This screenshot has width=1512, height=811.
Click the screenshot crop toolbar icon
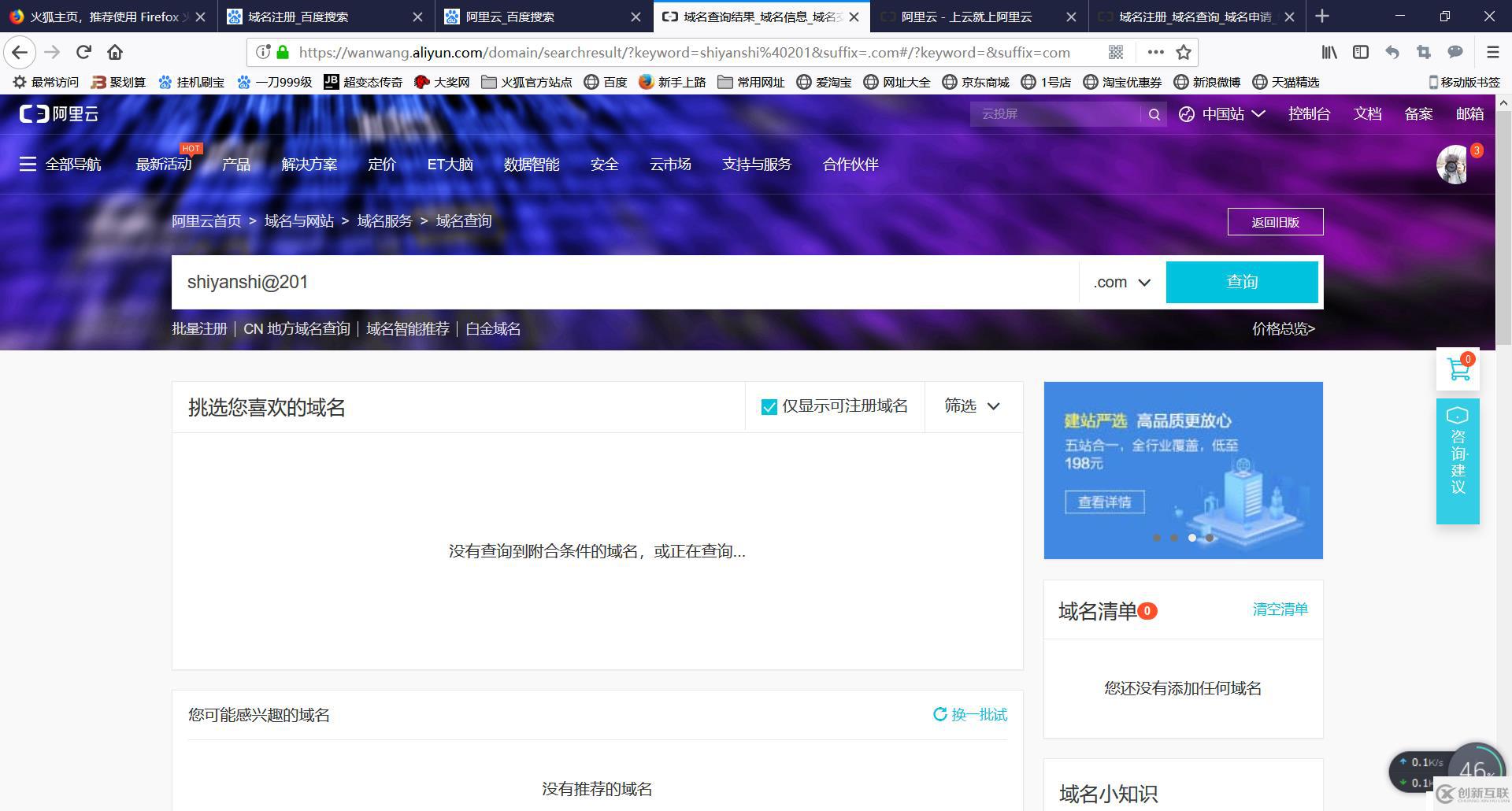pyautogui.click(x=1424, y=52)
